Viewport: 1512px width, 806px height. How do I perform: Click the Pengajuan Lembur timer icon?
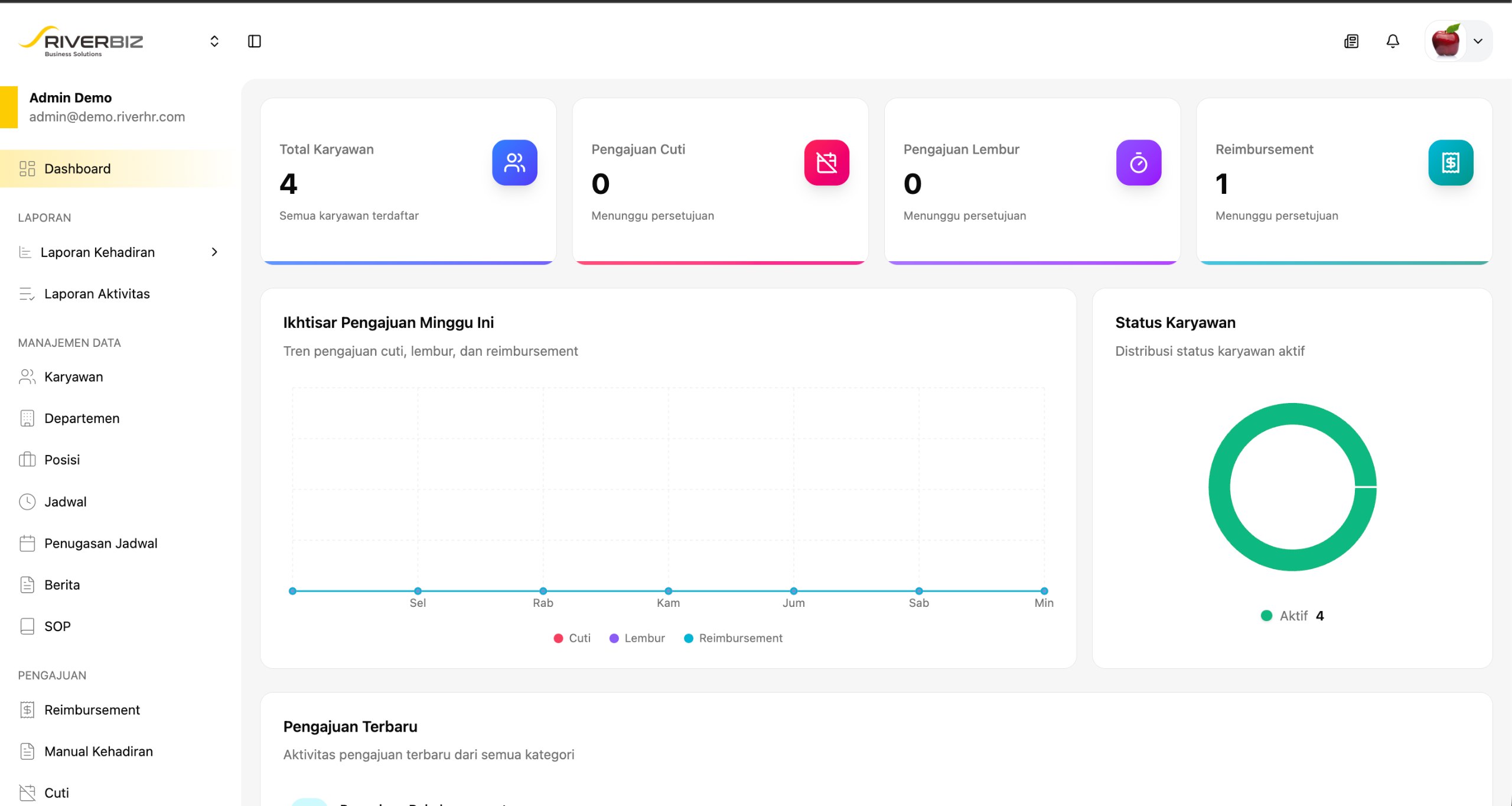tap(1139, 162)
